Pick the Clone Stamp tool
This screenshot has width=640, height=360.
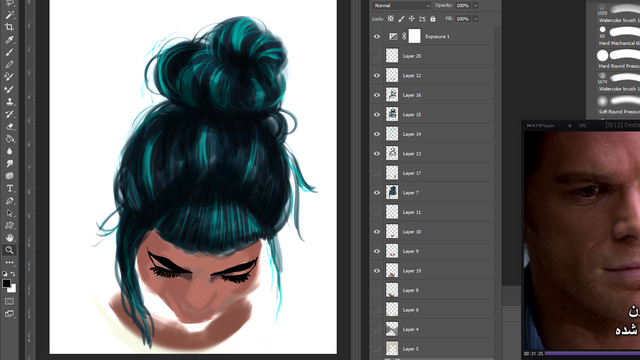point(9,101)
